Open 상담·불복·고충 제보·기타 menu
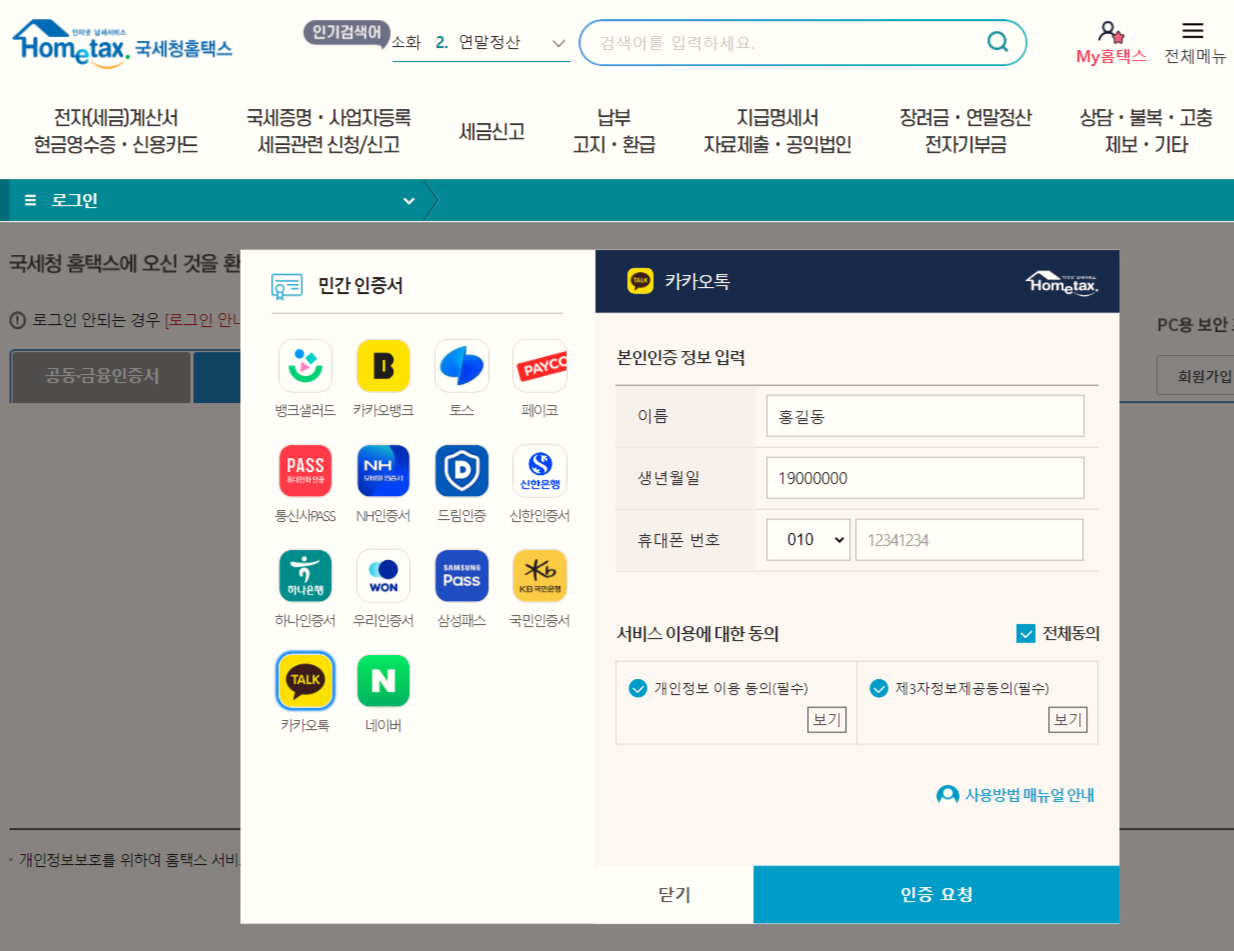This screenshot has width=1234, height=951. pos(1146,131)
